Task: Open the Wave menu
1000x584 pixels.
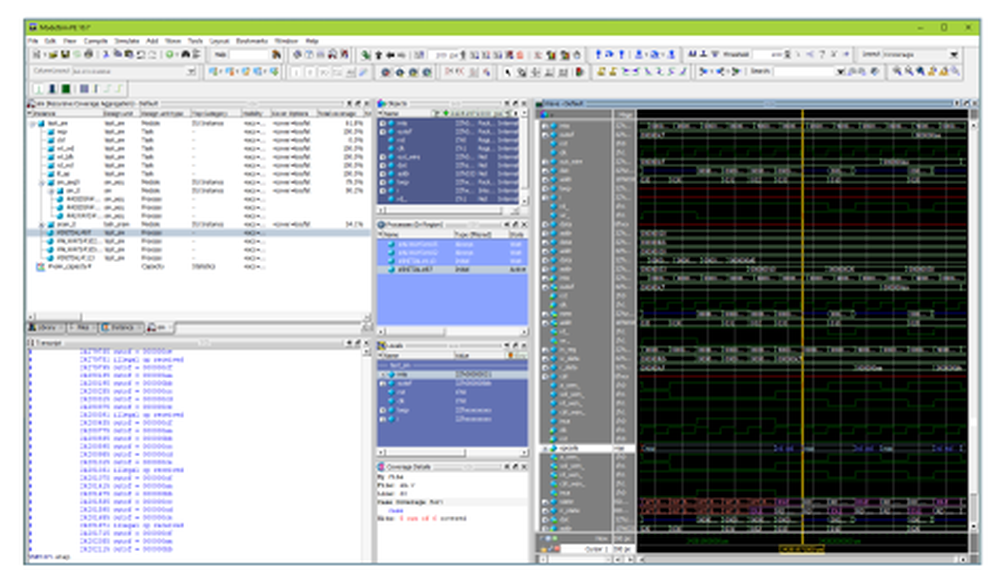Action: [173, 41]
